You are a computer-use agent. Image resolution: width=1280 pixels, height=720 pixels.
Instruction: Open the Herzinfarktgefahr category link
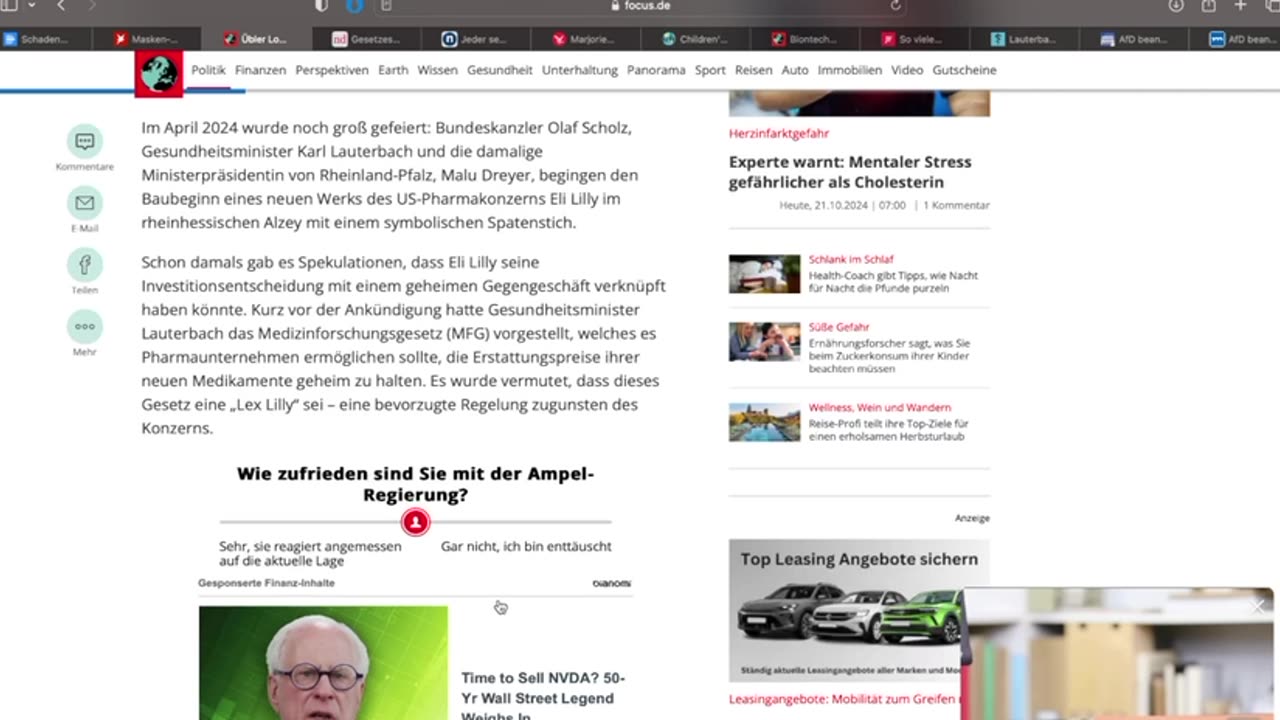point(779,133)
